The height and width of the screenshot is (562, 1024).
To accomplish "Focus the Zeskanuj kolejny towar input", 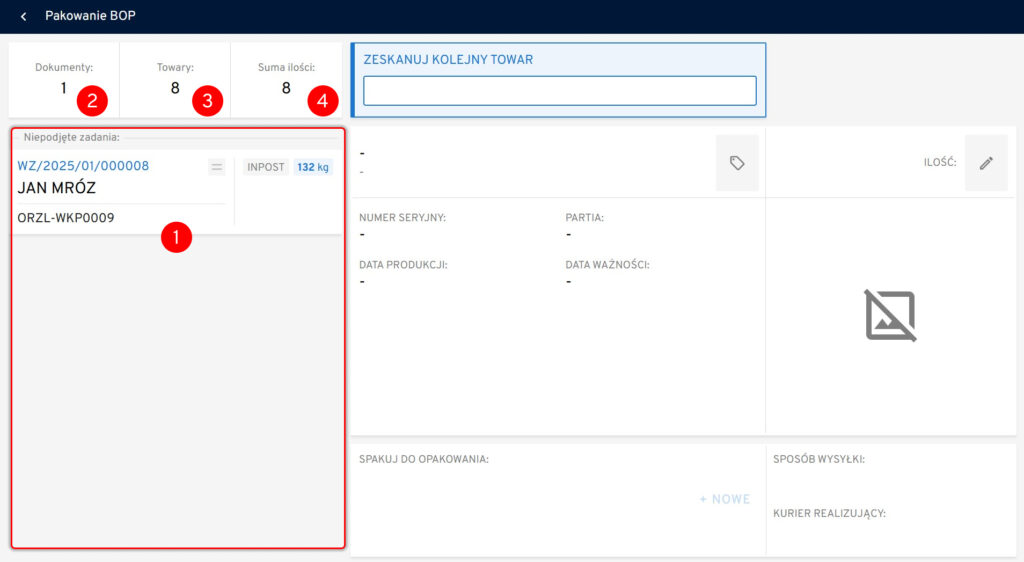I will click(x=559, y=91).
